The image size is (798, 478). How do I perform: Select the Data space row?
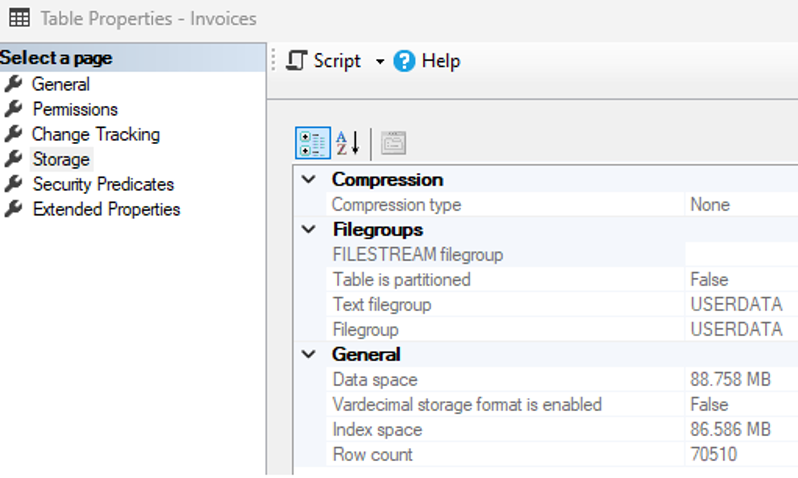coord(562,380)
